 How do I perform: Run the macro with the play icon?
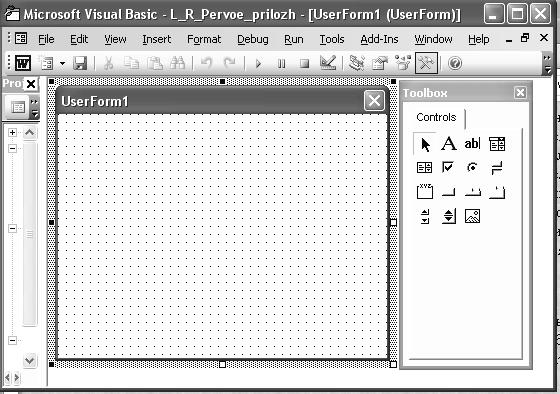pos(258,64)
